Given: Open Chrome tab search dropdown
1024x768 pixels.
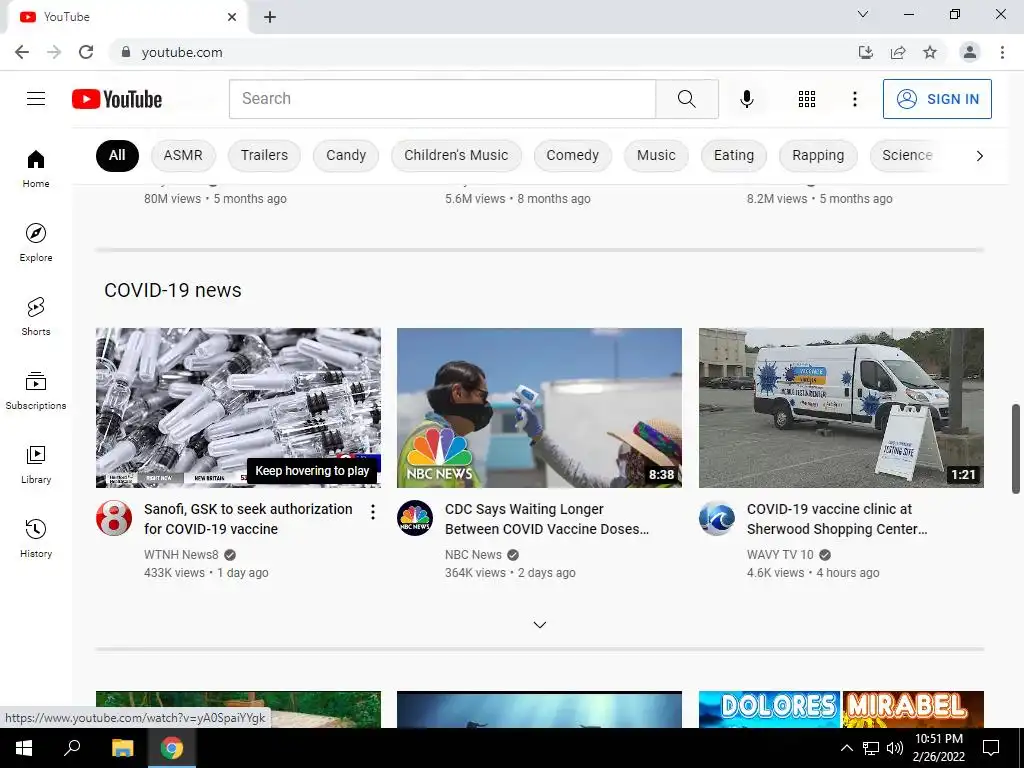Looking at the screenshot, I should coord(863,14).
